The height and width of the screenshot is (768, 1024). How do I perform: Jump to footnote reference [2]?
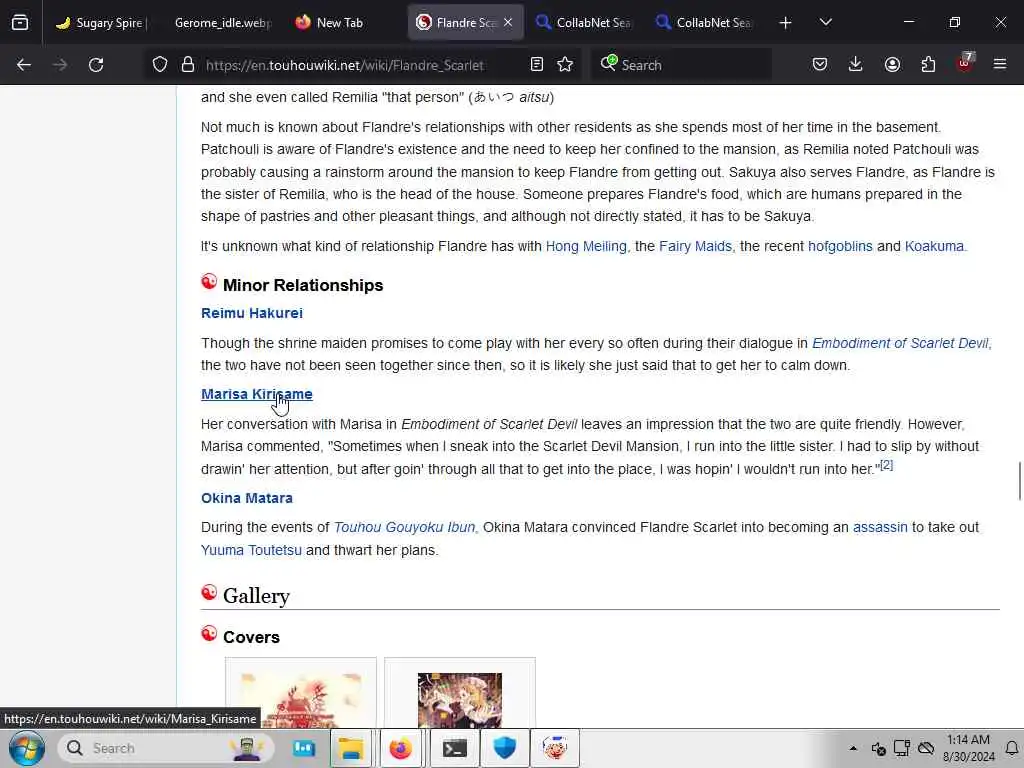coord(886,465)
